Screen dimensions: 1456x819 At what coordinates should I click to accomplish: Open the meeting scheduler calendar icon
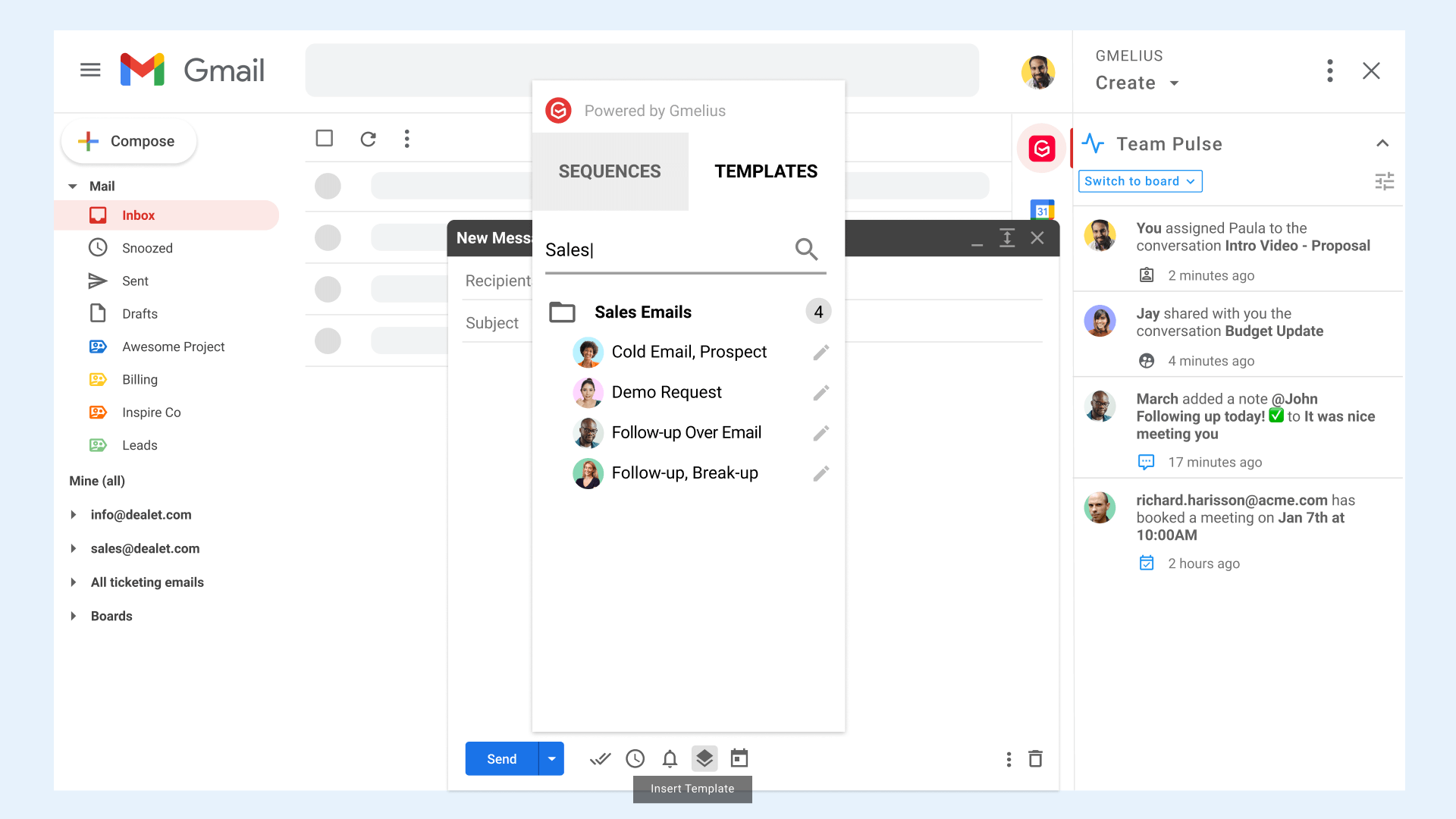point(739,758)
